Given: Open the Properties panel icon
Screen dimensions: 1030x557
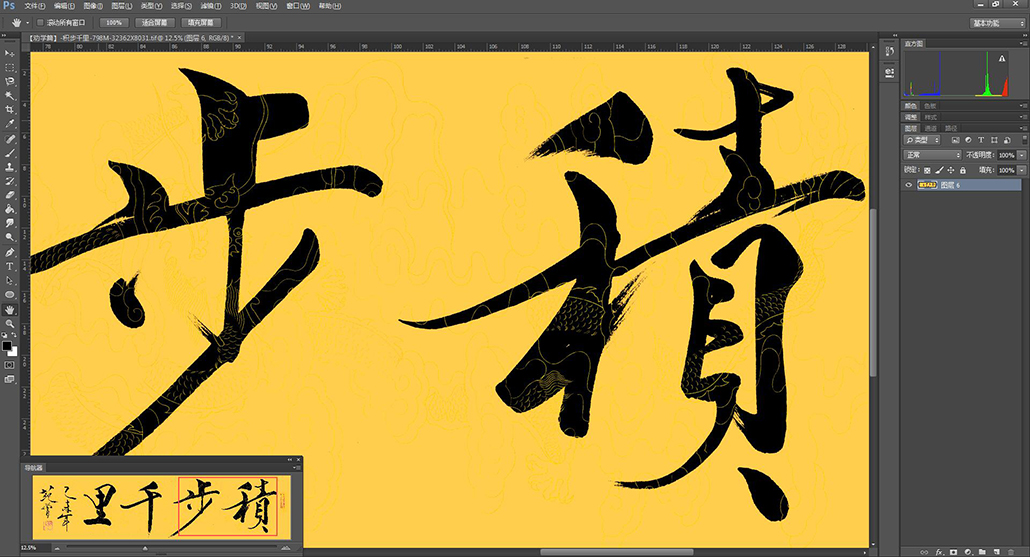Looking at the screenshot, I should (x=889, y=72).
